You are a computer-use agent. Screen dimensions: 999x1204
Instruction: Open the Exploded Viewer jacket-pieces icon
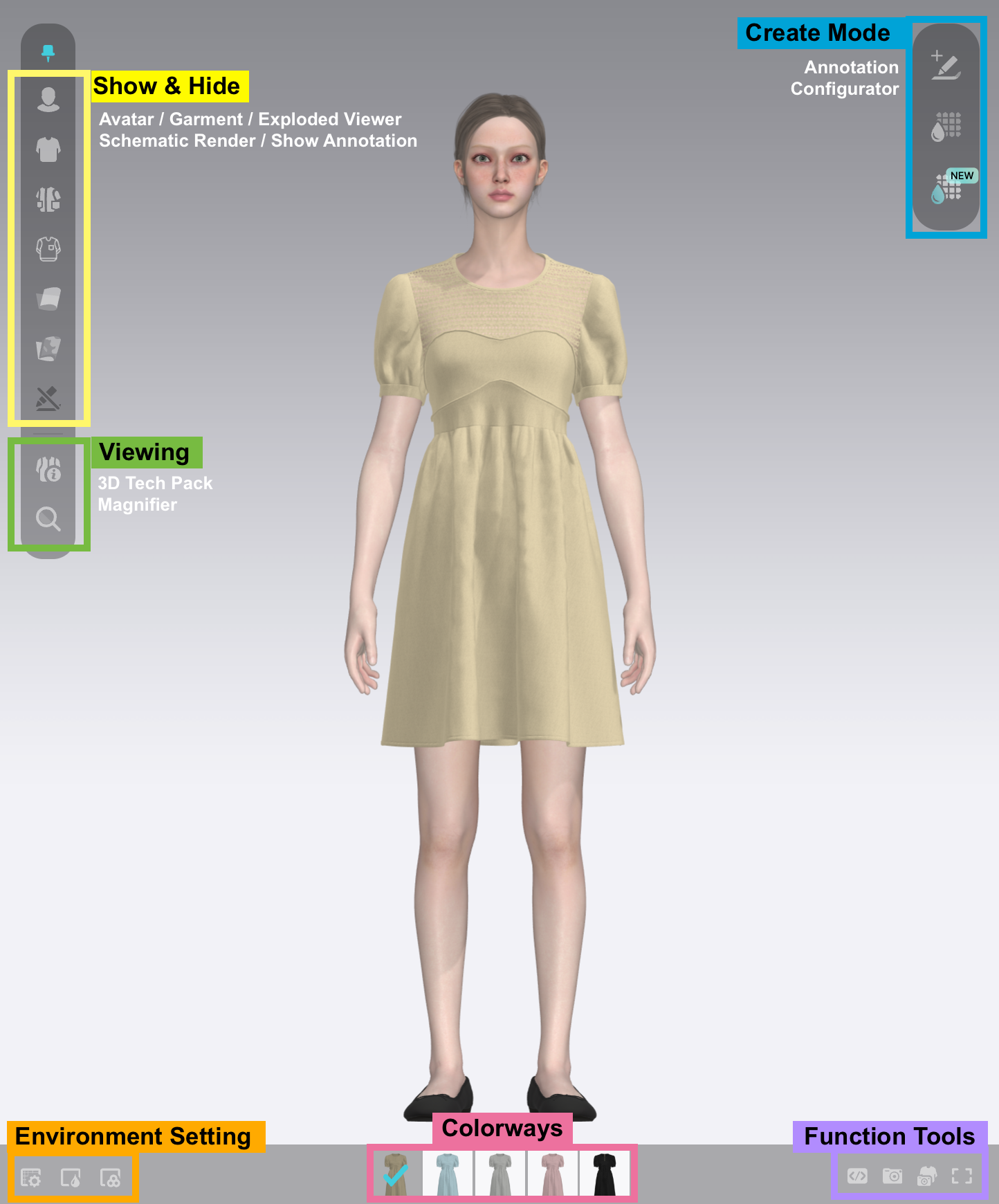tap(48, 199)
